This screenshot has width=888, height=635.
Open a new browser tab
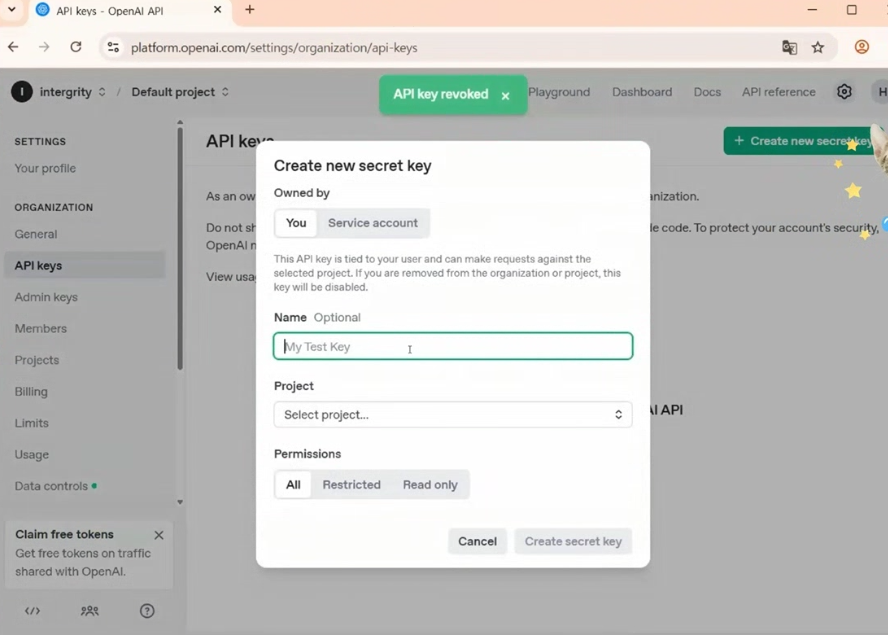click(250, 10)
